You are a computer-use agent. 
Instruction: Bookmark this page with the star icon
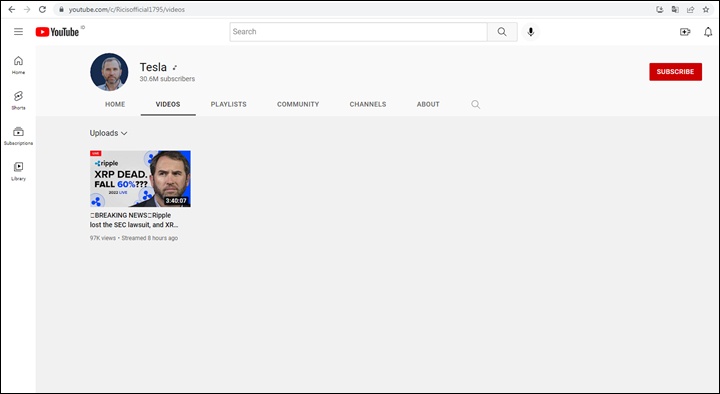[706, 9]
